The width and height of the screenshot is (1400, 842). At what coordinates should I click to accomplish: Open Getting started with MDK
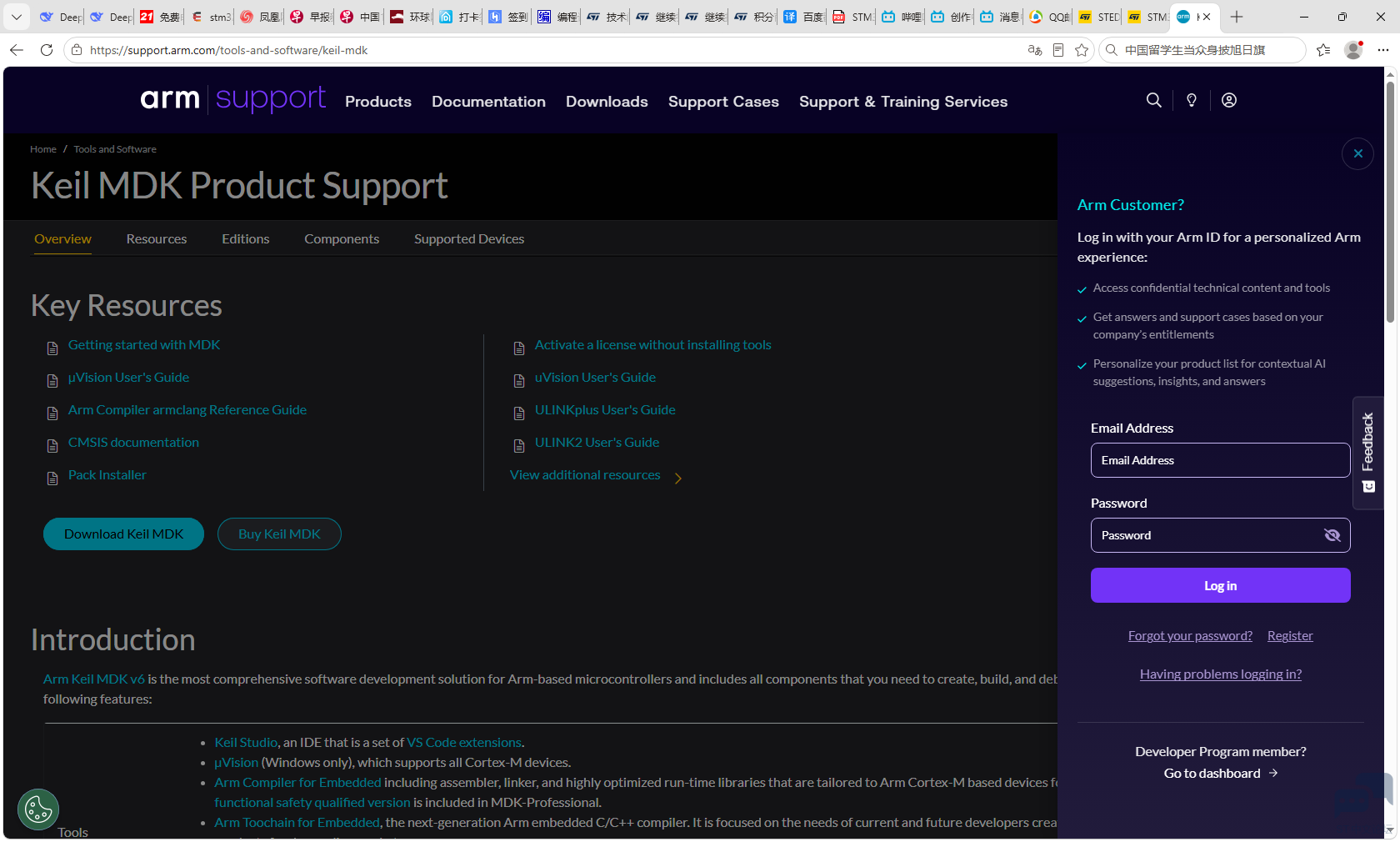point(144,345)
